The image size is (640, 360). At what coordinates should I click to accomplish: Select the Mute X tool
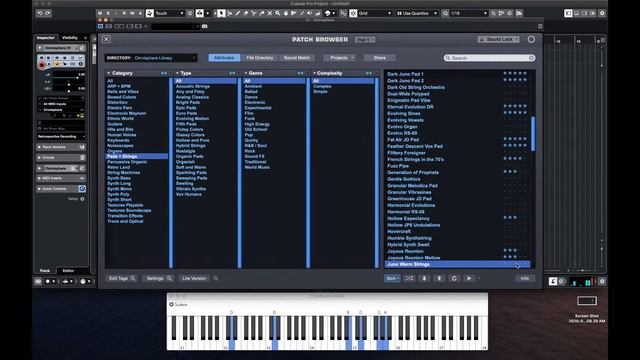[x=270, y=13]
